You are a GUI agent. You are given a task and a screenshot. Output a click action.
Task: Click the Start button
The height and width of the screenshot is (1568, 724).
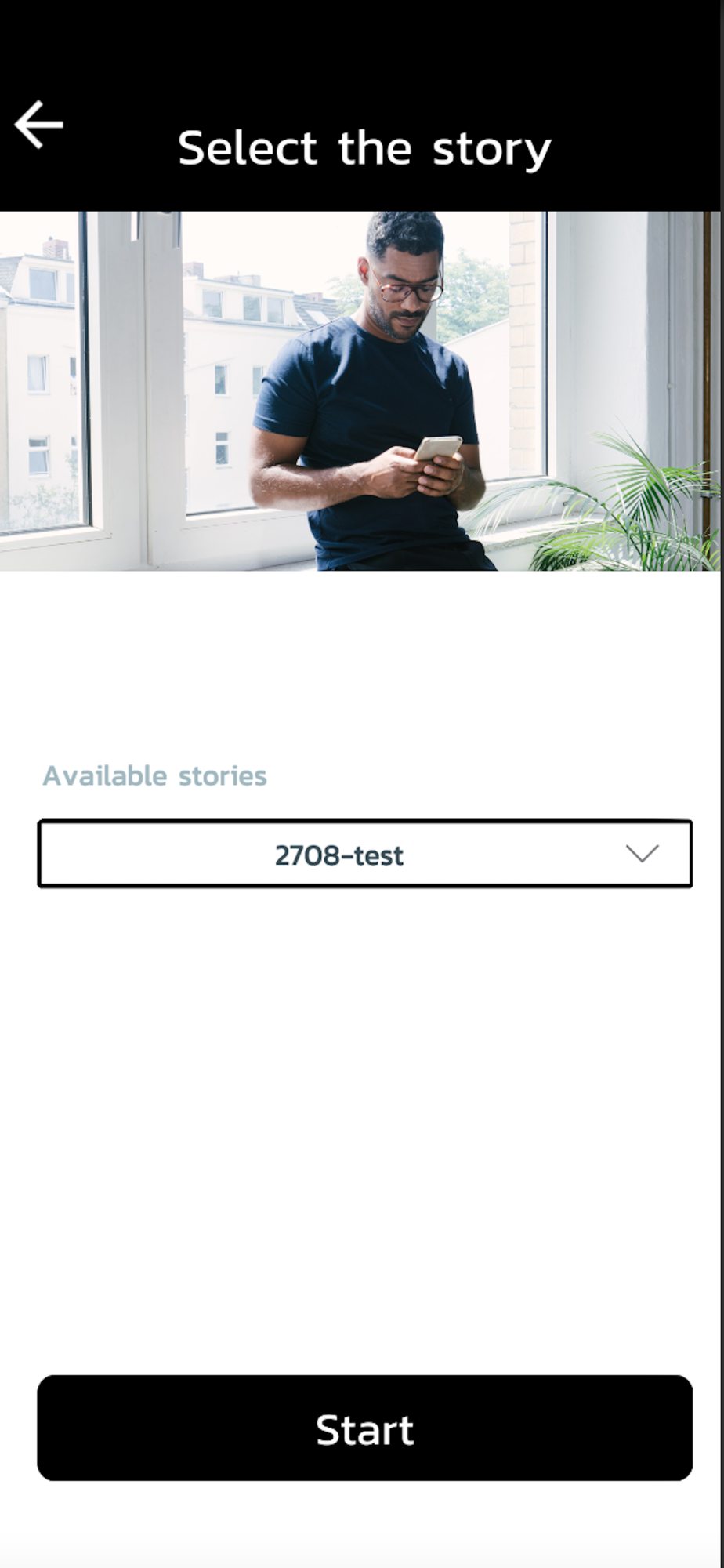click(x=364, y=1428)
